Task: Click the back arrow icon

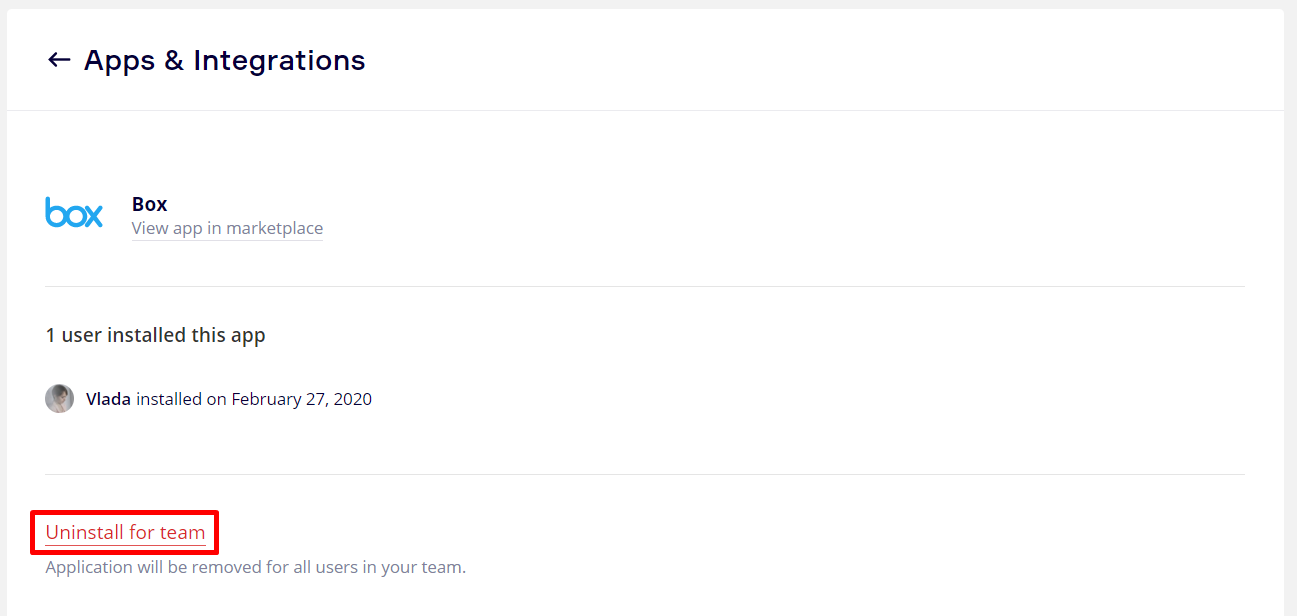Action: (59, 60)
